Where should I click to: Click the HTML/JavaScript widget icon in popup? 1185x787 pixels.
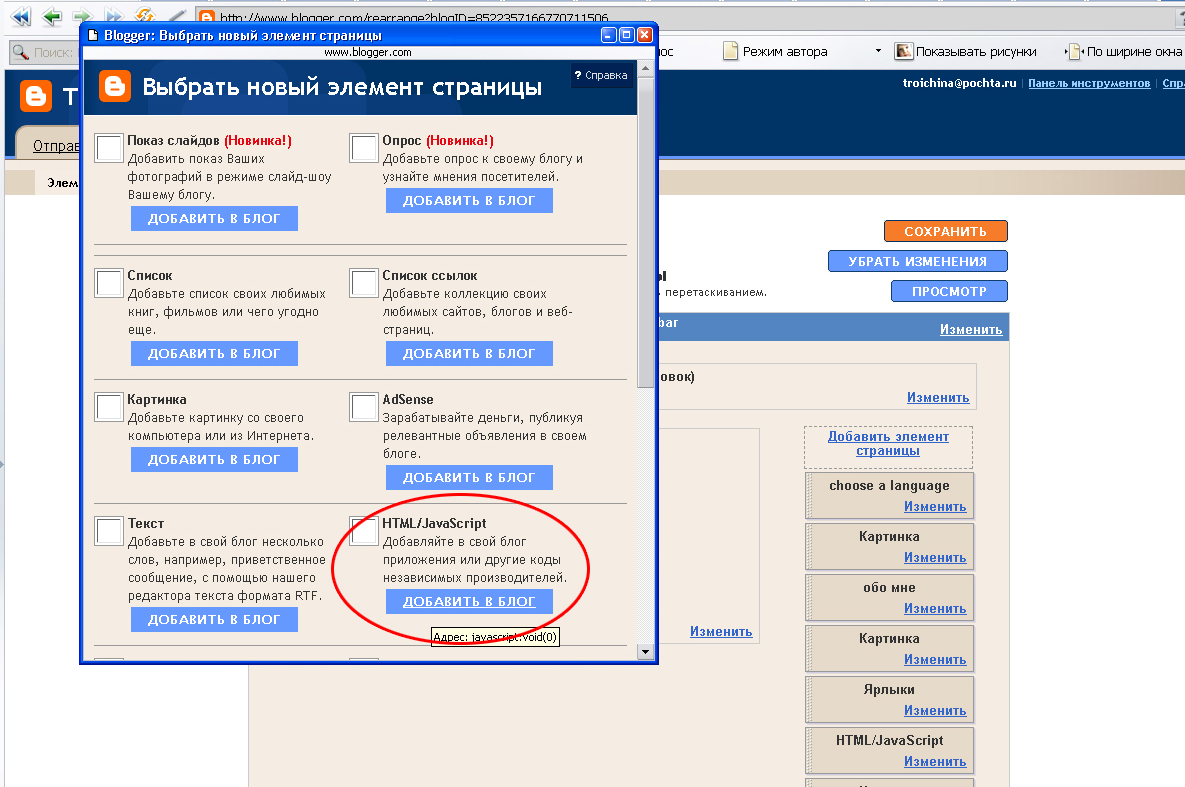click(x=364, y=531)
